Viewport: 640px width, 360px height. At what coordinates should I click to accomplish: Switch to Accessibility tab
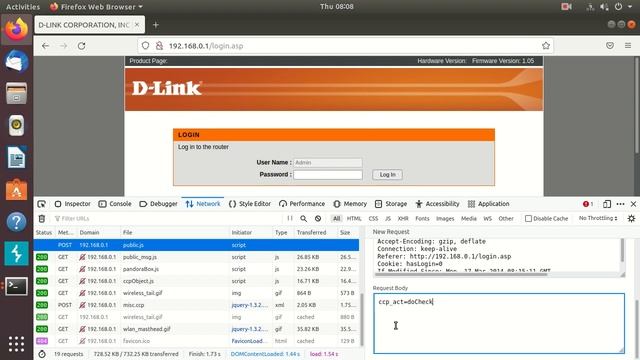438,204
